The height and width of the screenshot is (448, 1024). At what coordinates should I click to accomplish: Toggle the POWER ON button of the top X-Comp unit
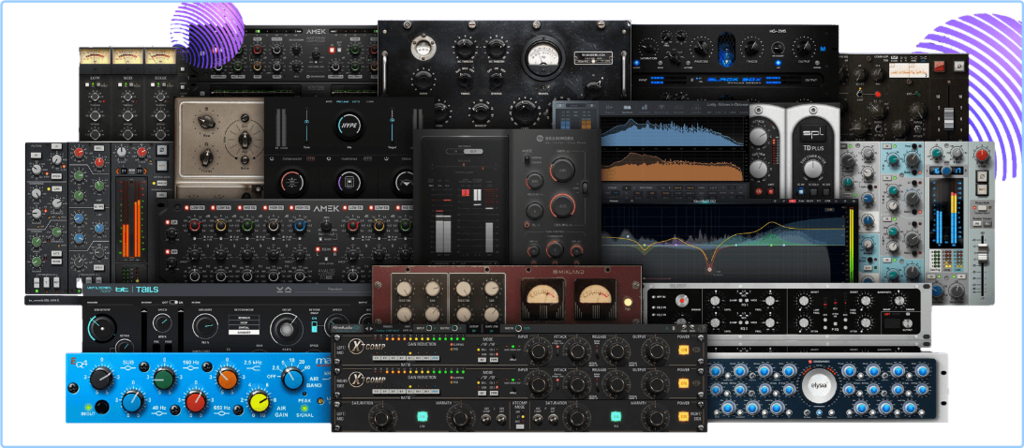coord(683,350)
